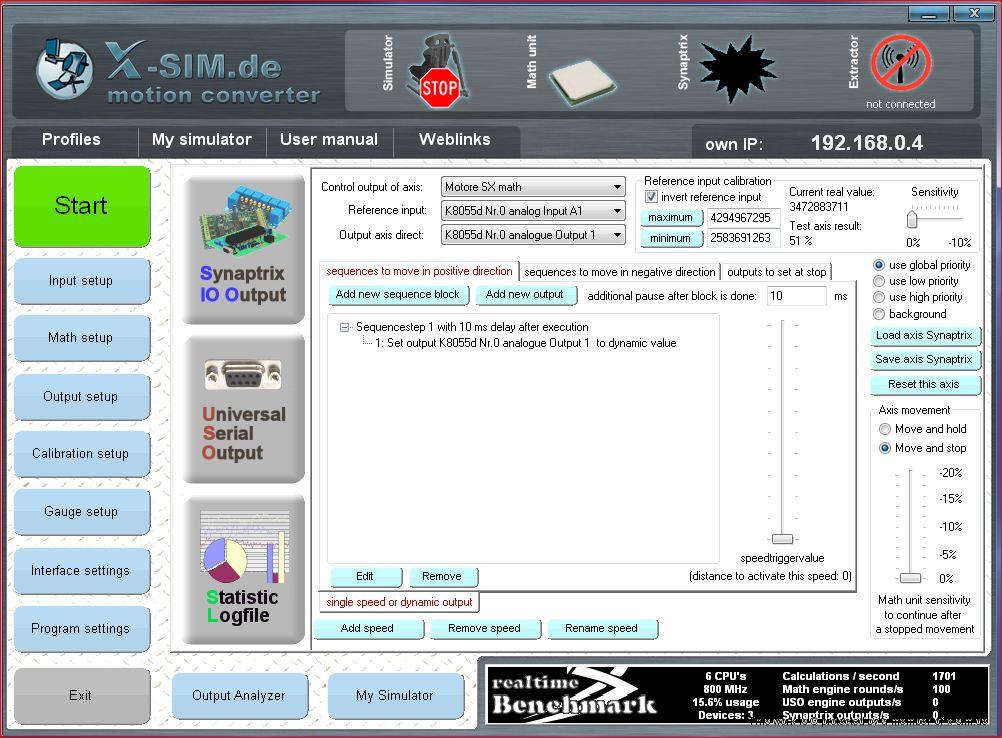Click the Edit button
Screen dimensions: 1002x738
[x=366, y=576]
